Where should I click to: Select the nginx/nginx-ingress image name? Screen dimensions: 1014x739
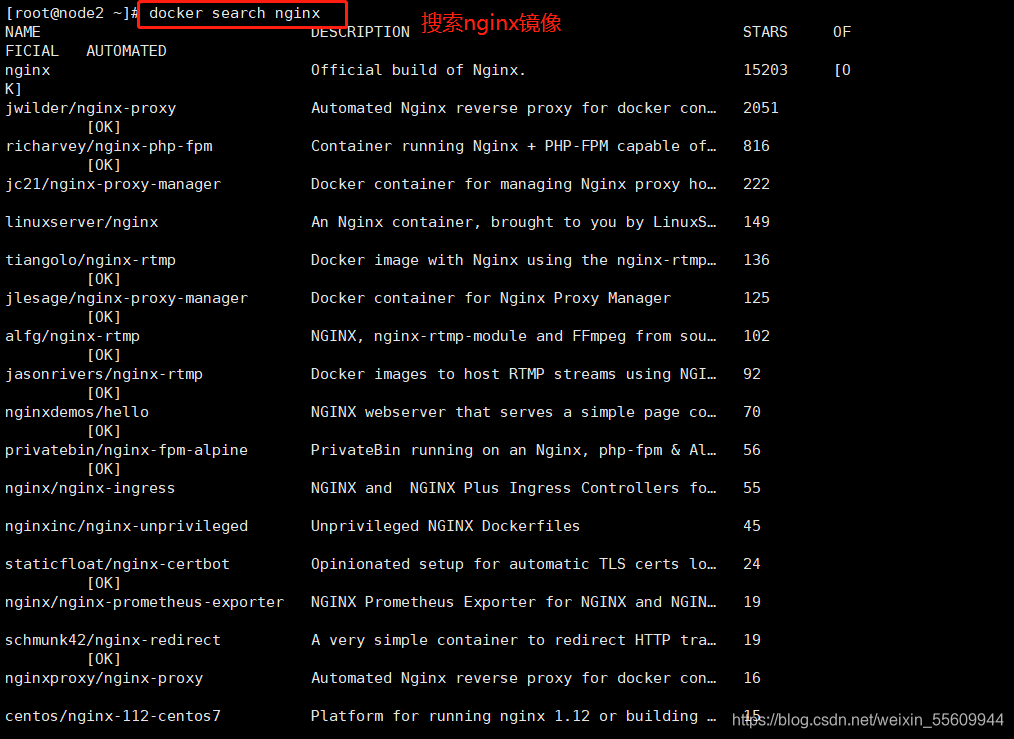[90, 488]
